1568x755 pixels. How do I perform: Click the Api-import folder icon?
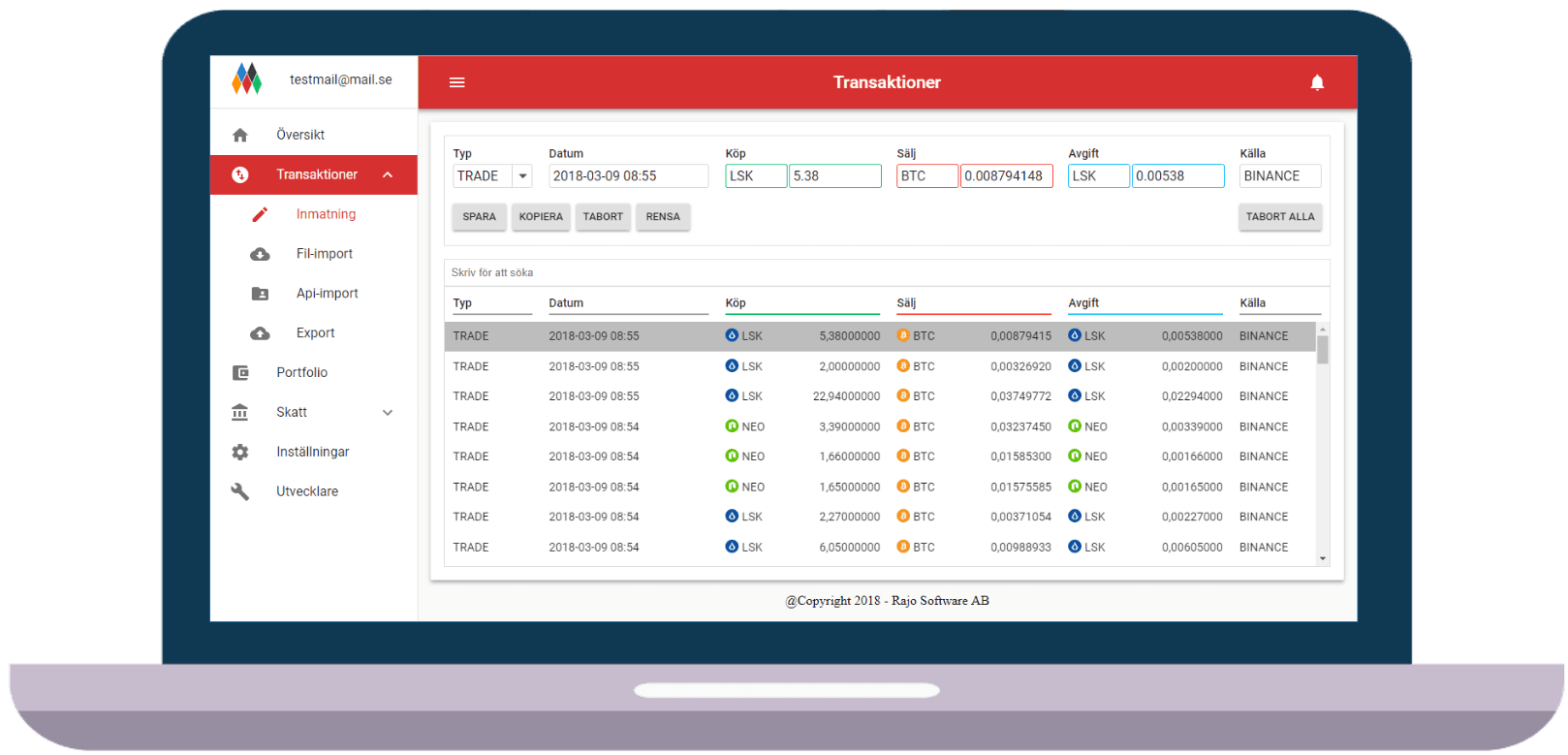click(x=260, y=294)
